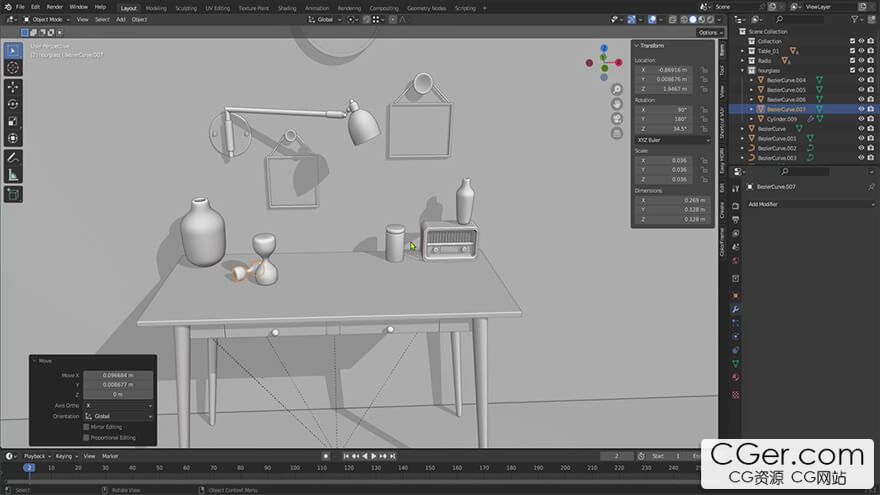Uncheck the Radio collection exclude checkbox
The image size is (880, 495).
coord(852,61)
